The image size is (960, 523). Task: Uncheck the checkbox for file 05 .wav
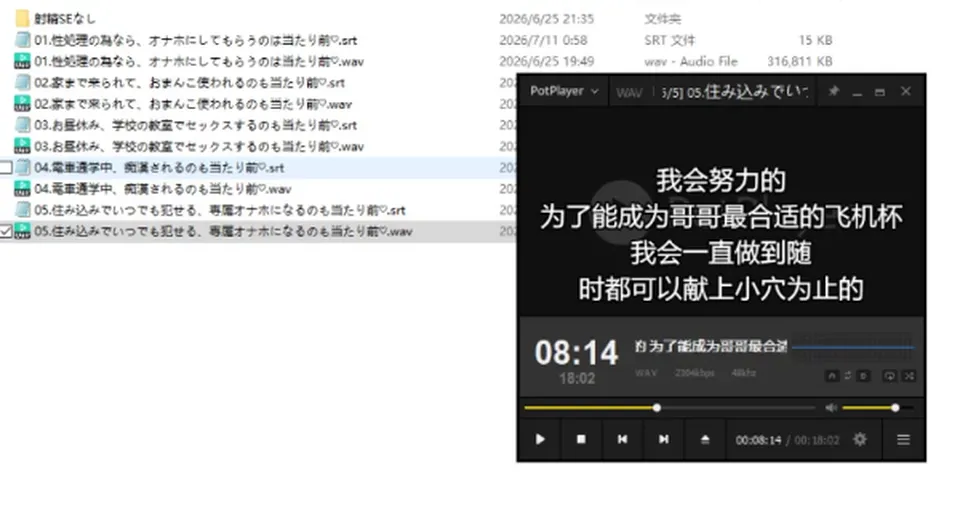pyautogui.click(x=6, y=231)
